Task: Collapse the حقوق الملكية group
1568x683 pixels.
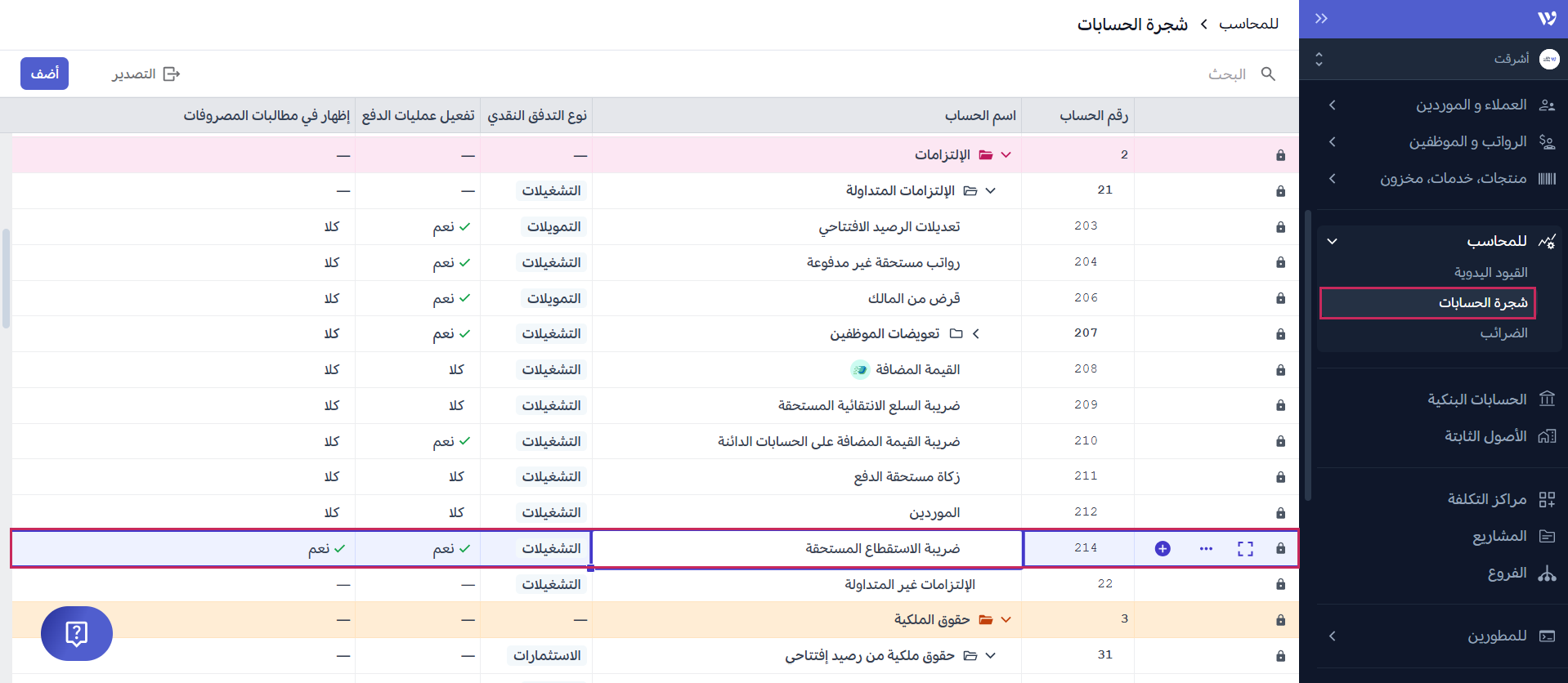Action: coord(1006,620)
